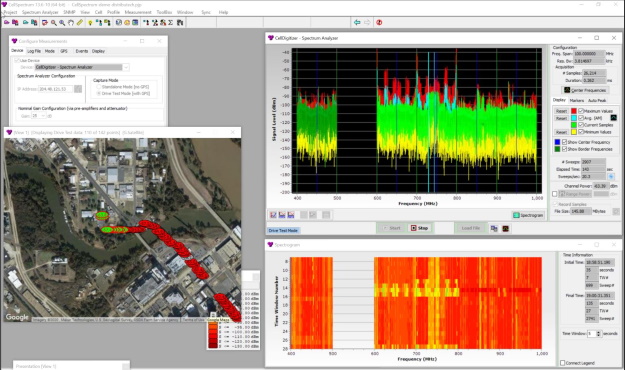Screen dimensions: 625x370
Task: Click the first chart icon below spectrum plot
Action: (273, 215)
